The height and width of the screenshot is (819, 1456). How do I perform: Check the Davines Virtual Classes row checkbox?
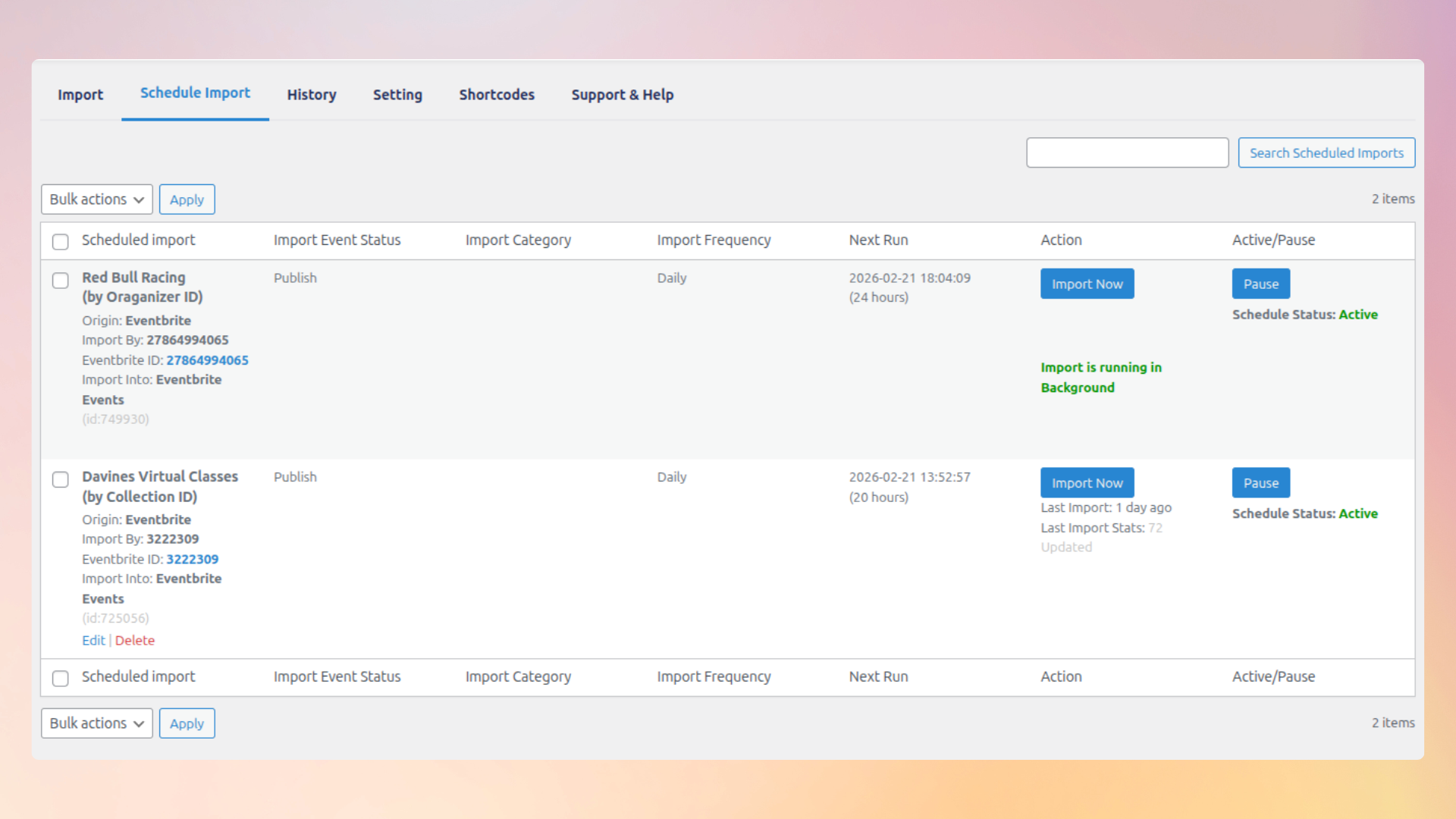(60, 479)
